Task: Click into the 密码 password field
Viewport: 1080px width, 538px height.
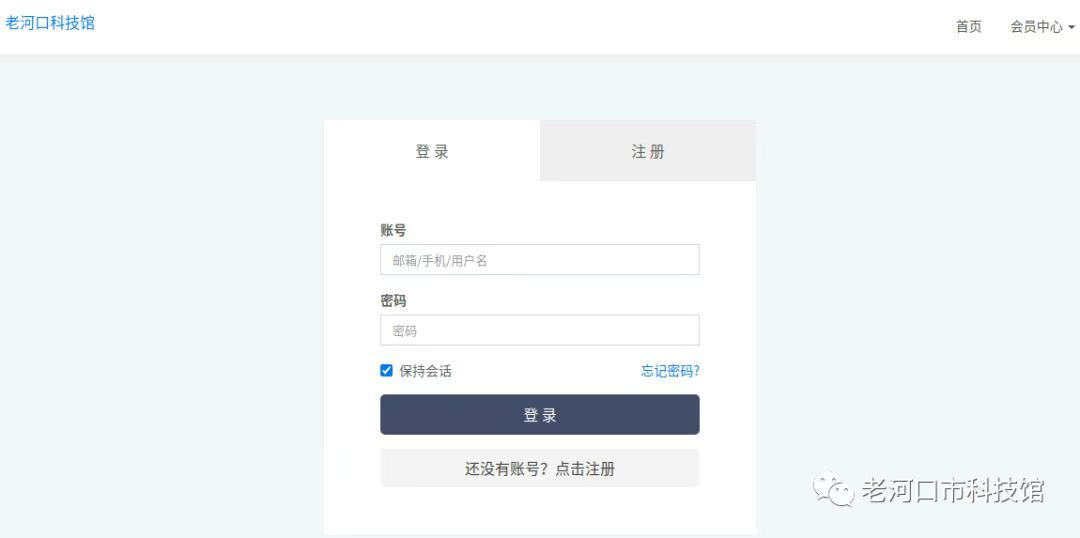Action: (540, 331)
